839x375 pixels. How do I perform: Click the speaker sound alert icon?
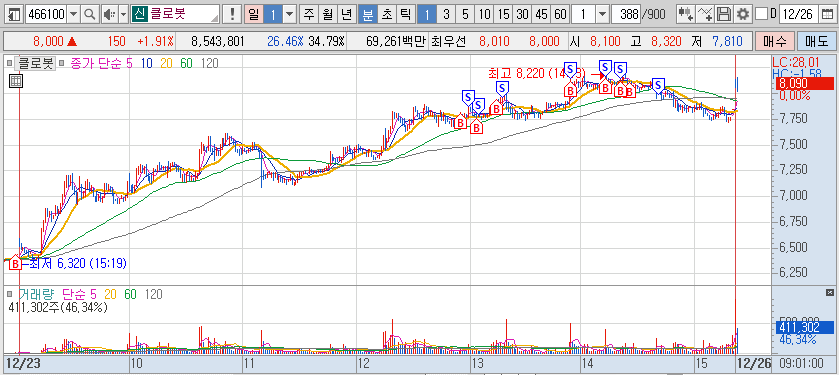tap(110, 14)
